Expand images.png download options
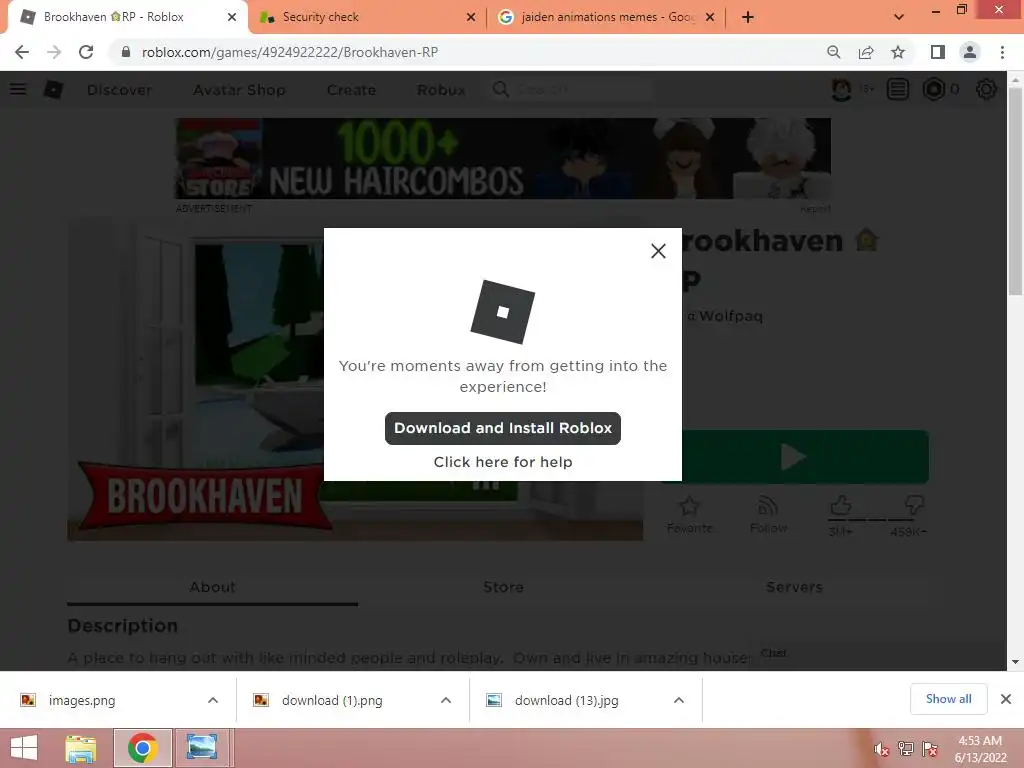Screen dimensions: 1024x768 [x=213, y=700]
